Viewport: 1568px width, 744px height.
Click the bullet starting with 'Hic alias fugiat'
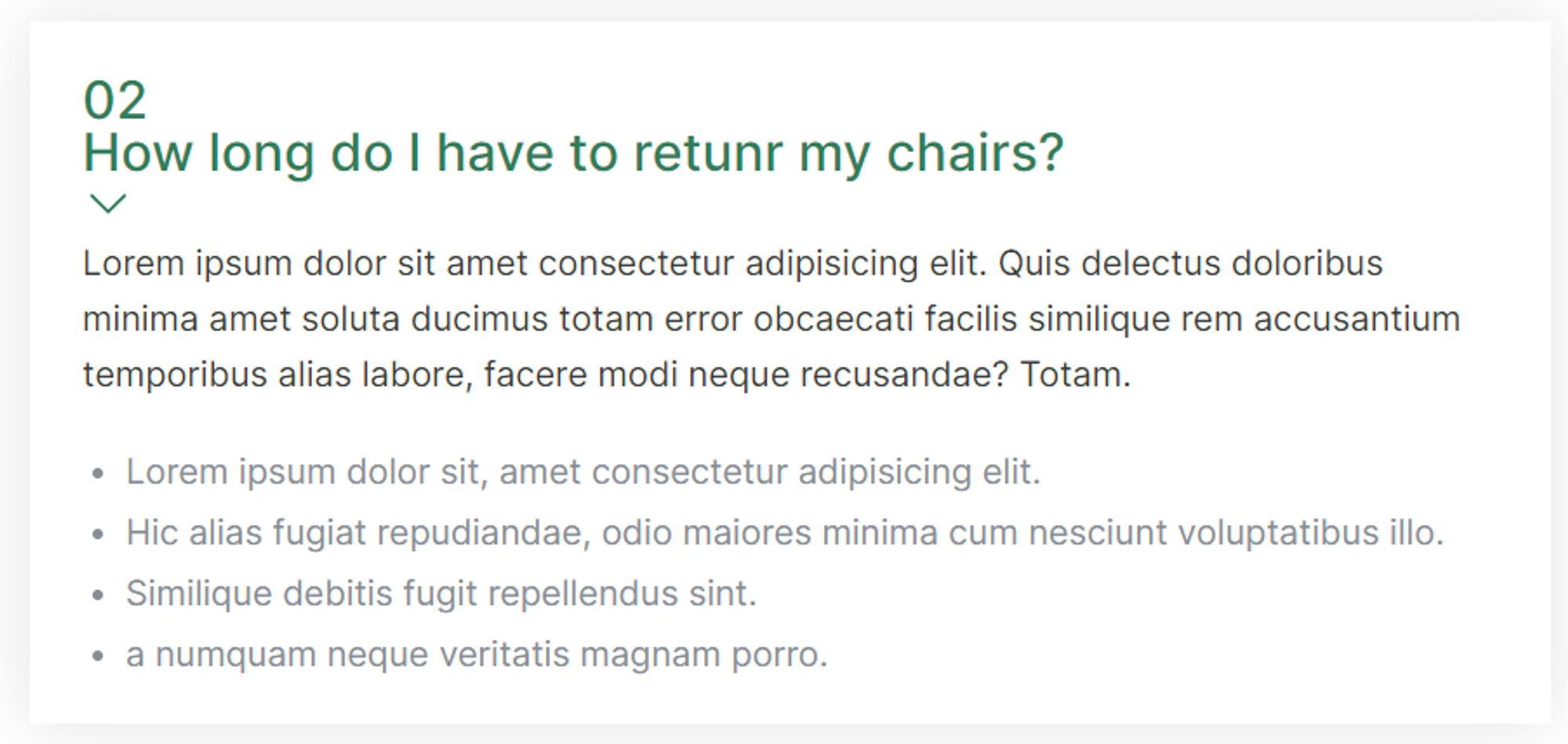coord(785,533)
